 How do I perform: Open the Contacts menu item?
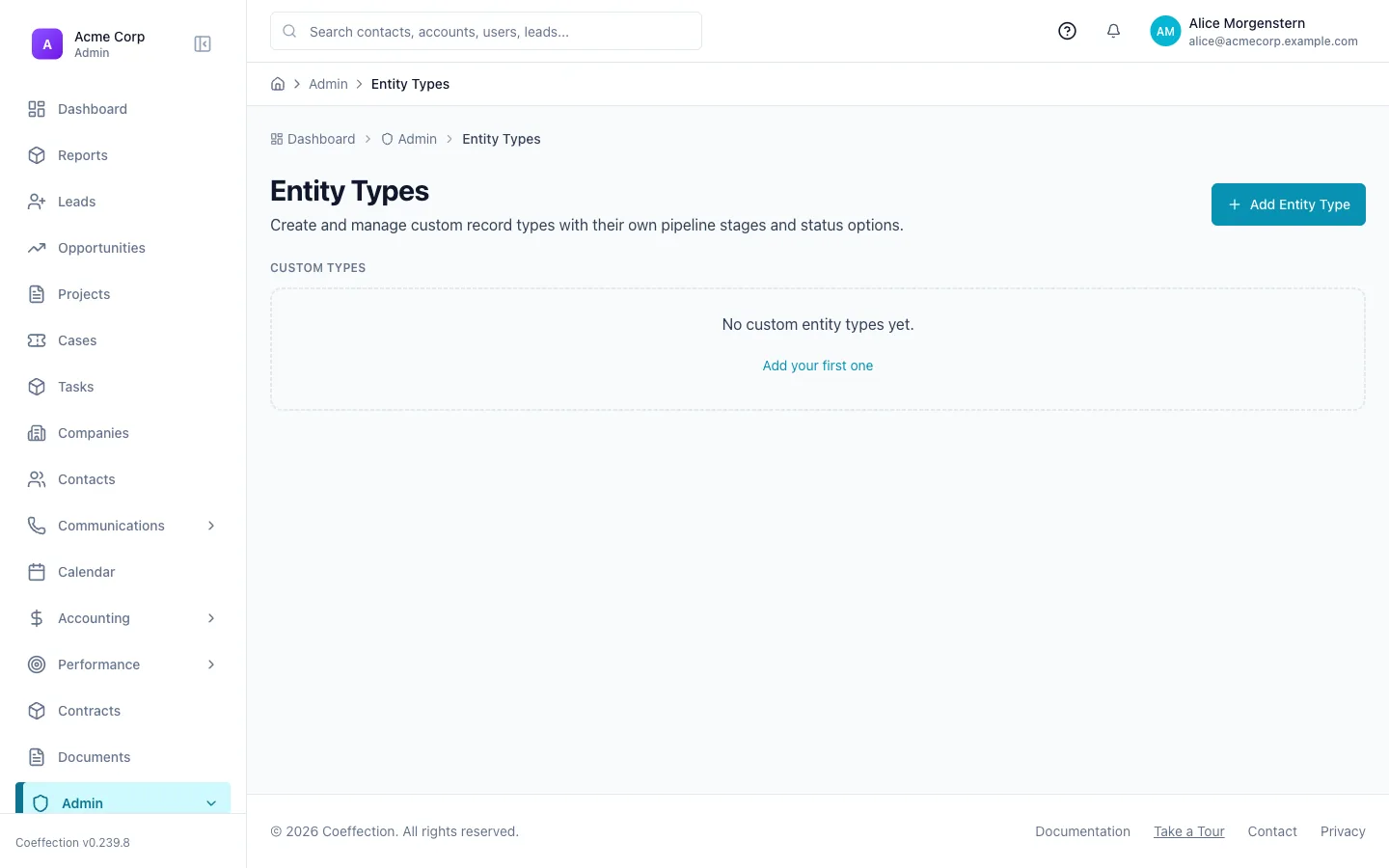(123, 479)
